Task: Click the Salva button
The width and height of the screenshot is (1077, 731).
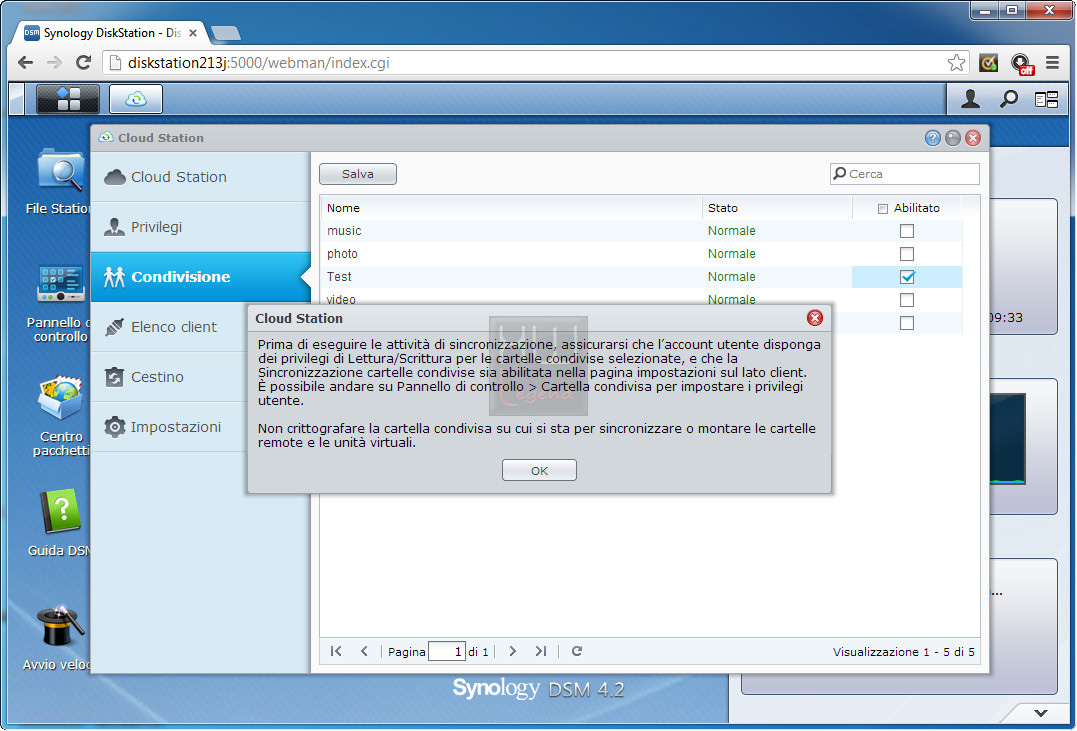Action: (x=358, y=174)
